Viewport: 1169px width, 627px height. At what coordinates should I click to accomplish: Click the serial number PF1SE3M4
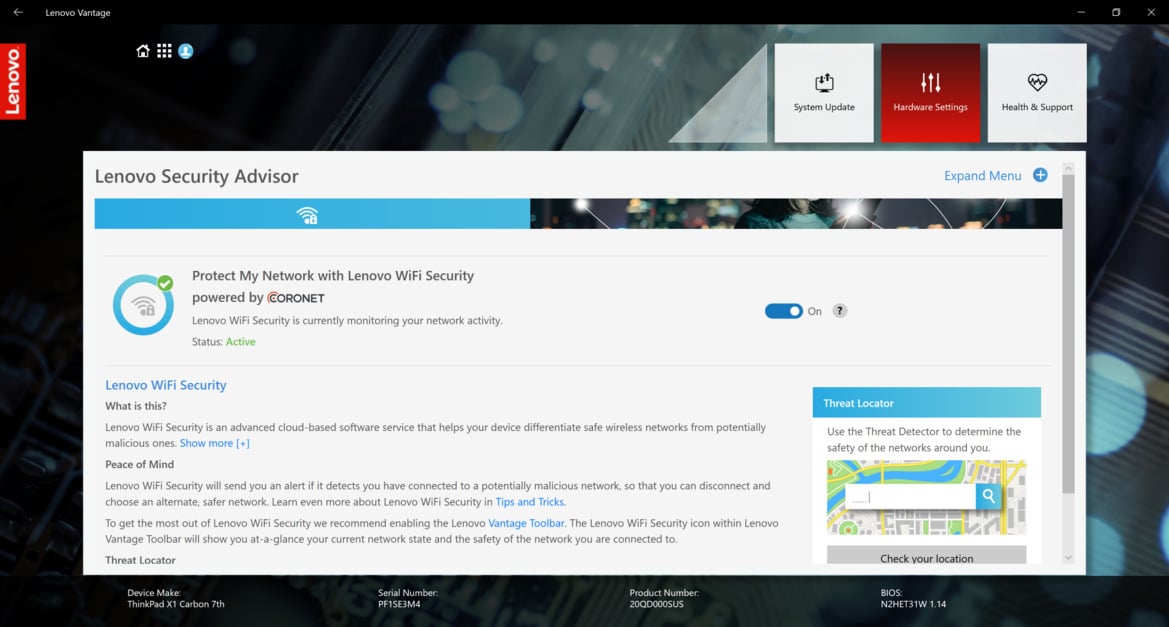tap(399, 604)
